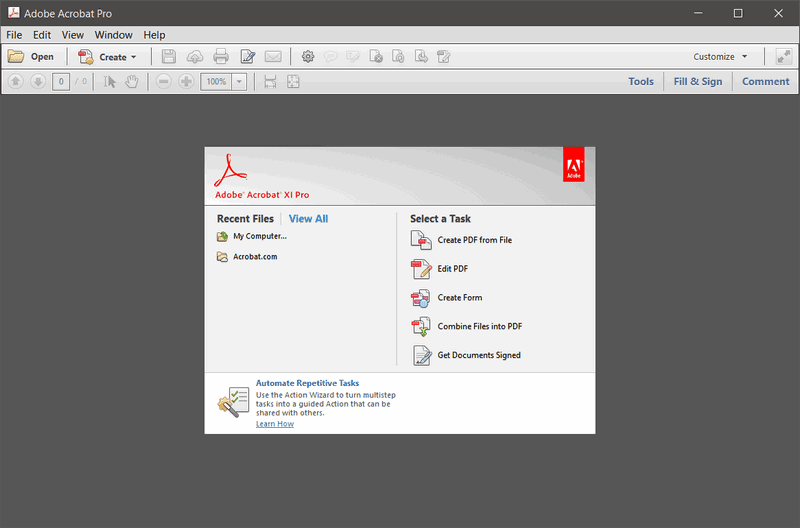
Task: Click the Create PDF icon in toolbar
Action: (86, 57)
